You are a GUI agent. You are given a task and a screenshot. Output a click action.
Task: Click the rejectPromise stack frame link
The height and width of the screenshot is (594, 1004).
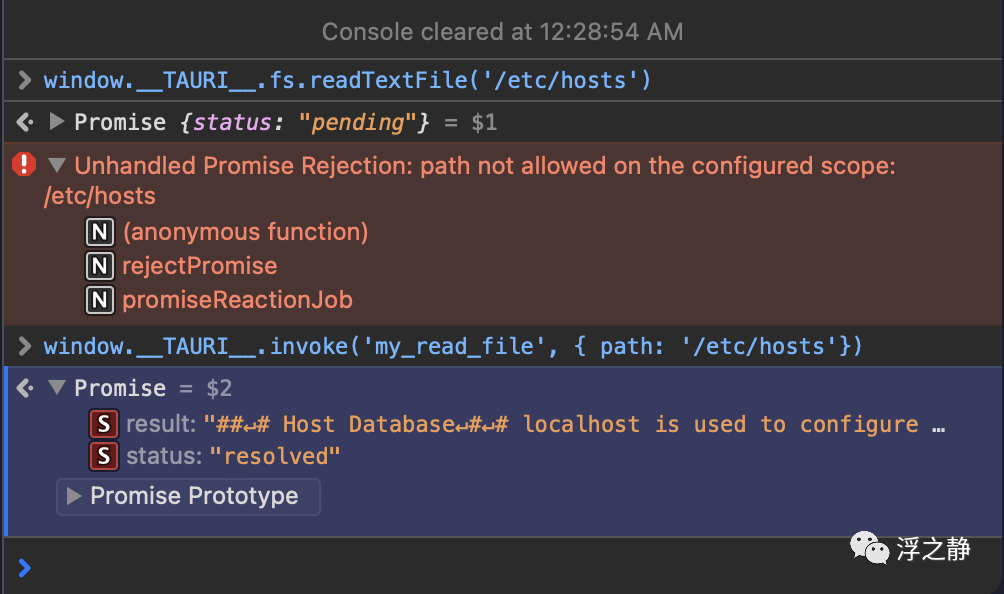pyautogui.click(x=199, y=266)
